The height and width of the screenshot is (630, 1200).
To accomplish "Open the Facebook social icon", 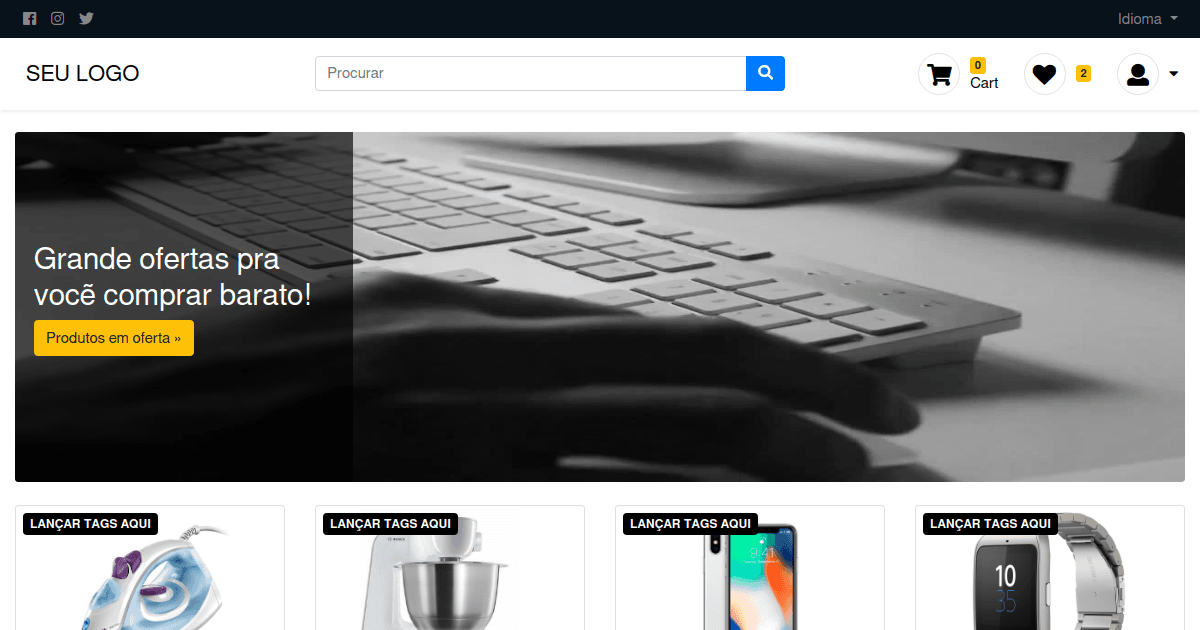I will [30, 18].
